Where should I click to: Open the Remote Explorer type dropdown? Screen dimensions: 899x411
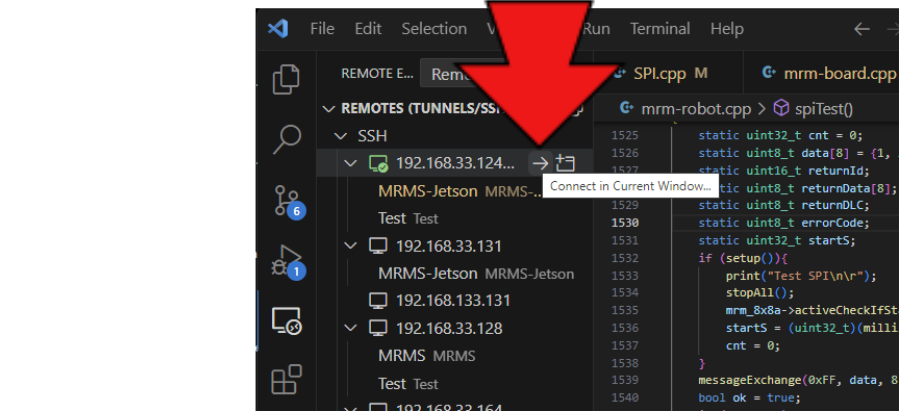pyautogui.click(x=445, y=73)
